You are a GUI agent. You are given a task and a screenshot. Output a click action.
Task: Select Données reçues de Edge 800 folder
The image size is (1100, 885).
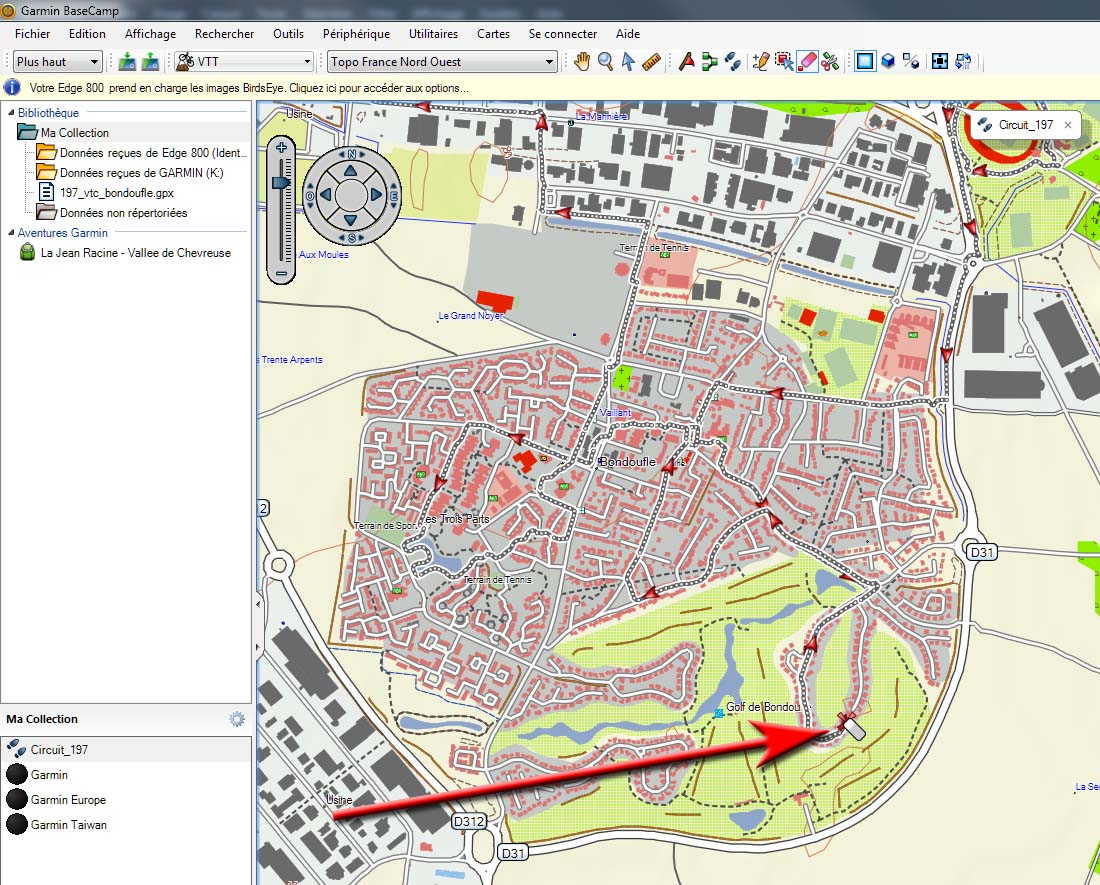point(153,152)
